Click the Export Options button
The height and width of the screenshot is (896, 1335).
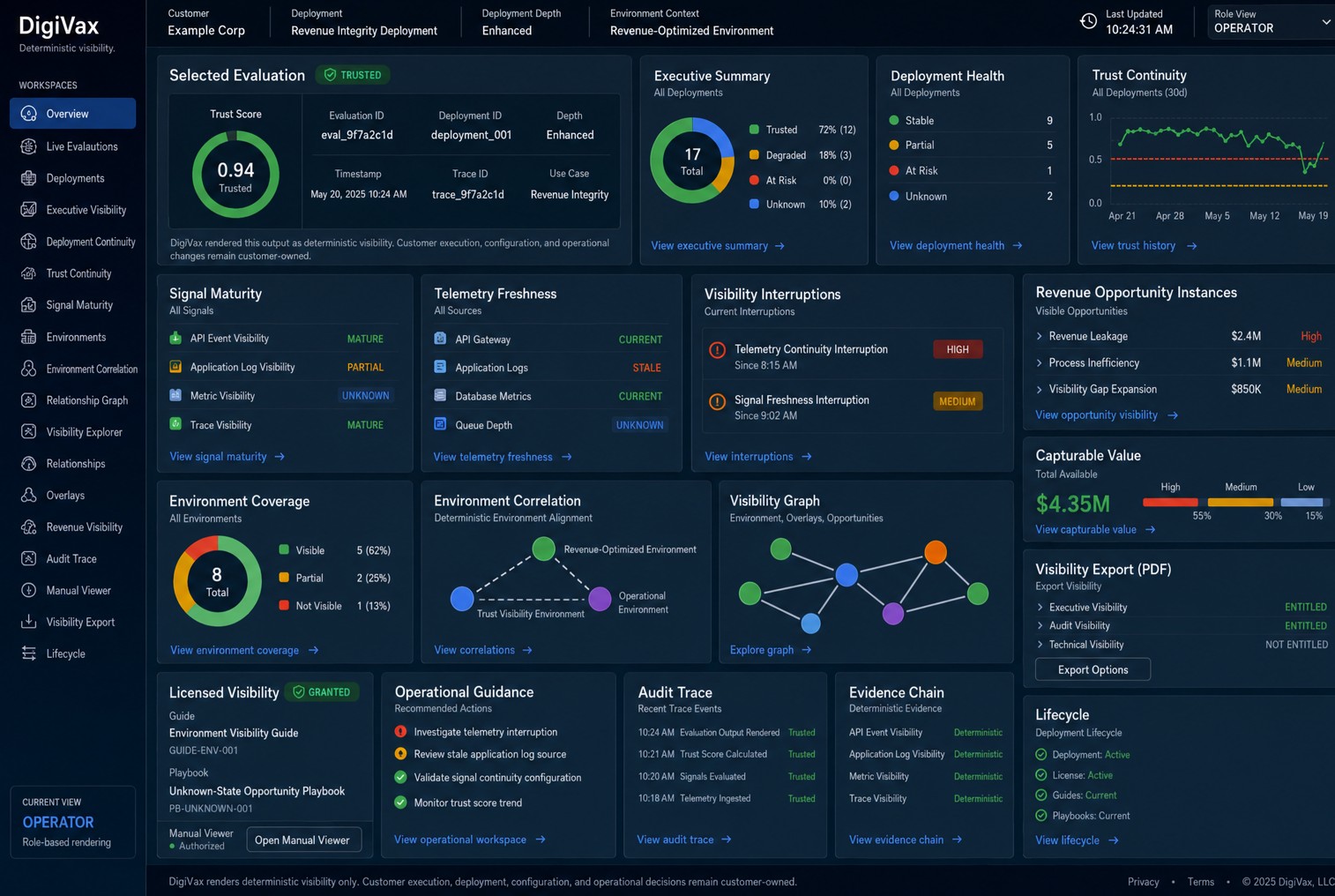tap(1093, 669)
